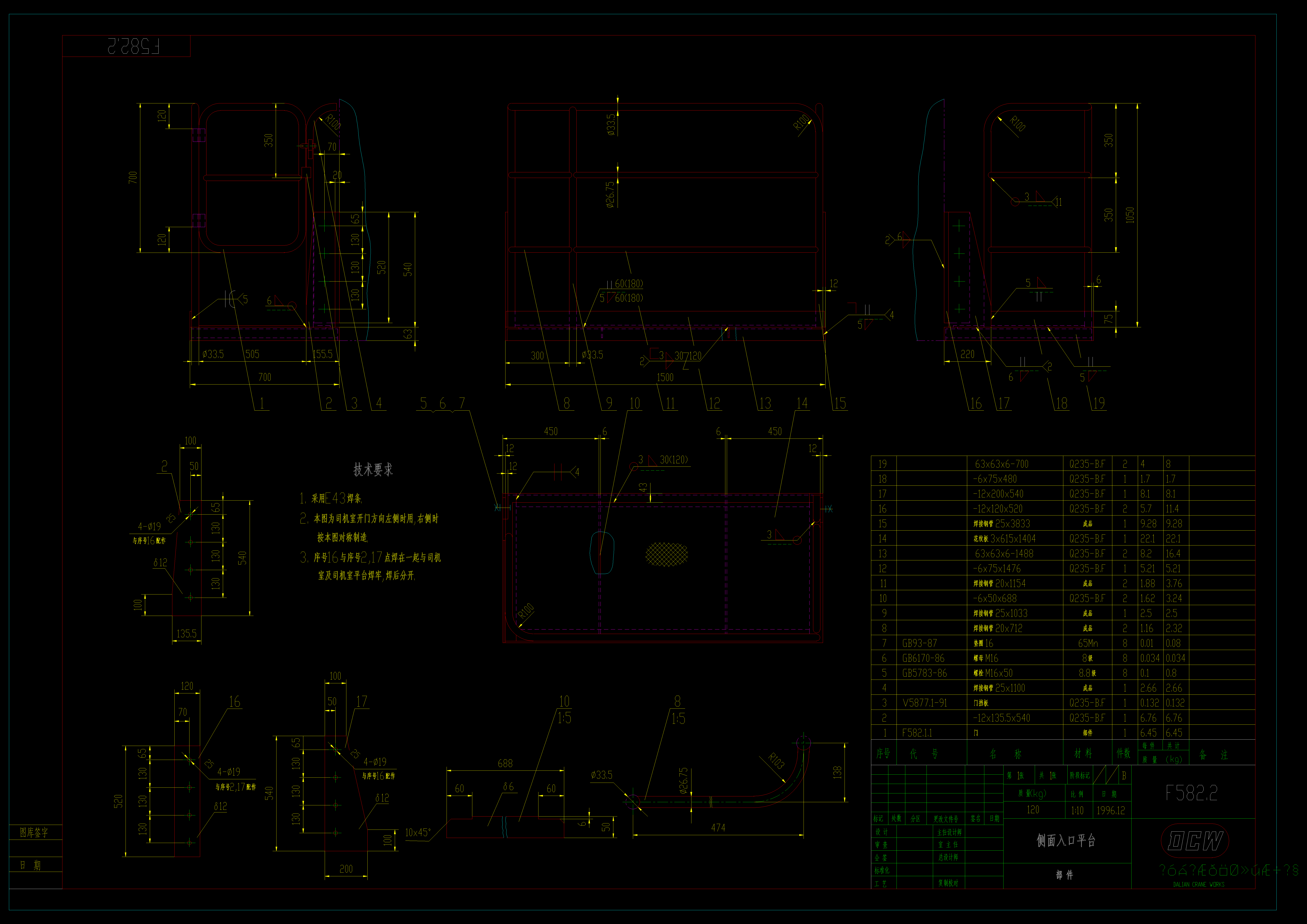Image resolution: width=1307 pixels, height=924 pixels.
Task: Click the 阶段标记 label
Action: coord(1080,775)
